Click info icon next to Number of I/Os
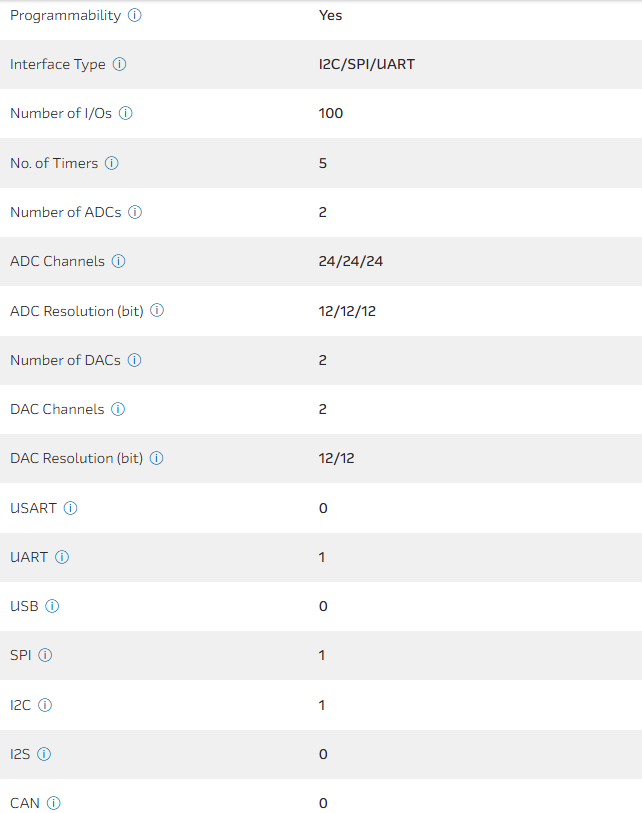Viewport: 642px width, 813px height. click(125, 114)
